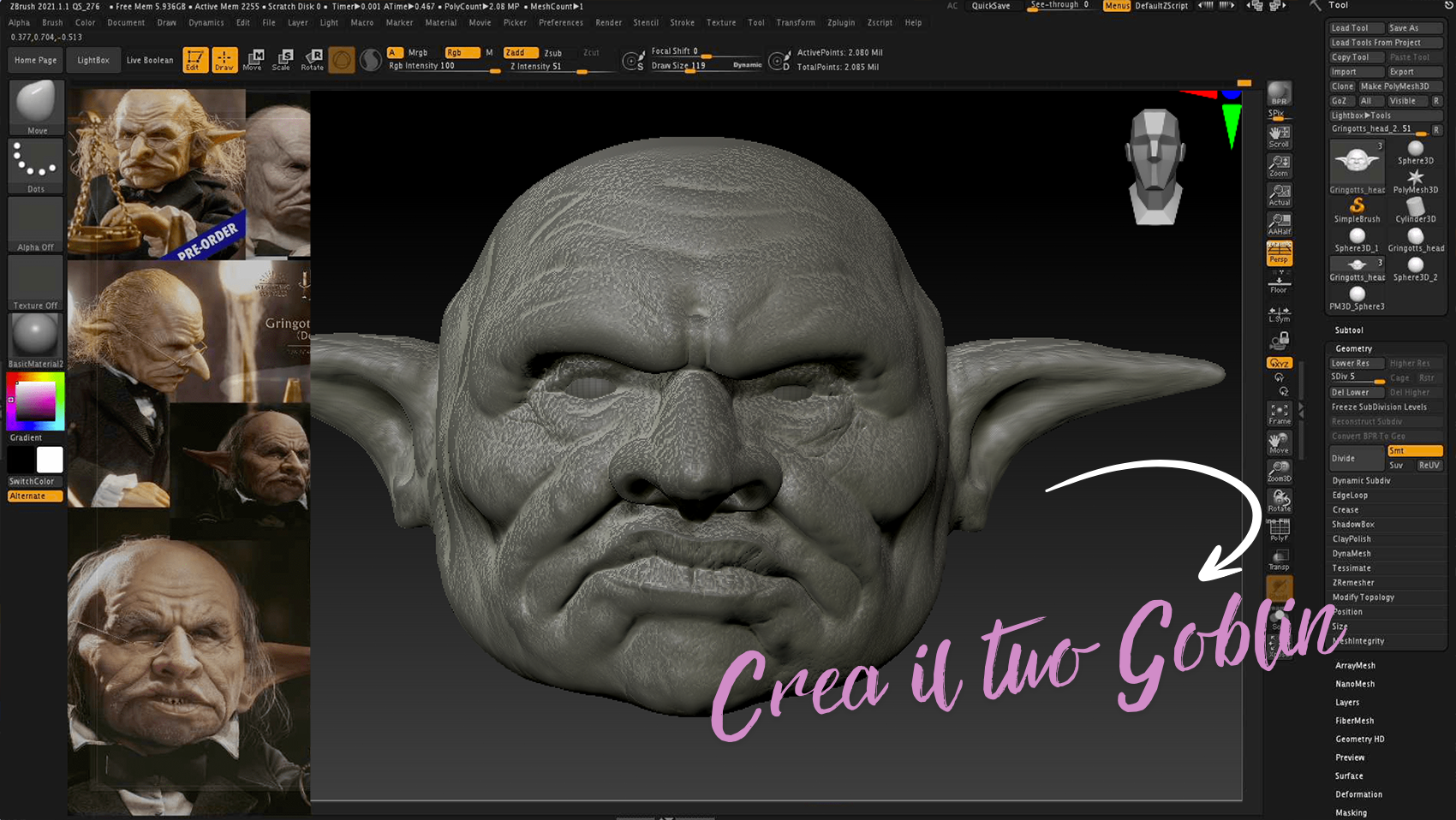Image resolution: width=1456 pixels, height=820 pixels.
Task: Click the Actual size icon
Action: pyautogui.click(x=1279, y=194)
